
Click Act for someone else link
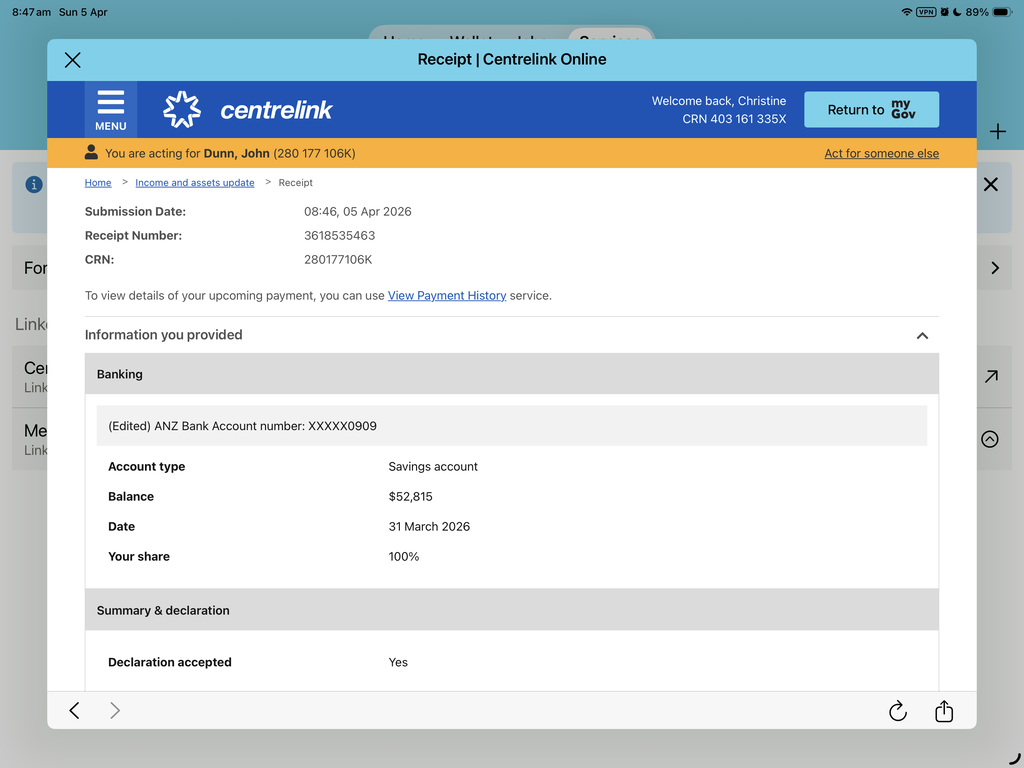point(881,153)
